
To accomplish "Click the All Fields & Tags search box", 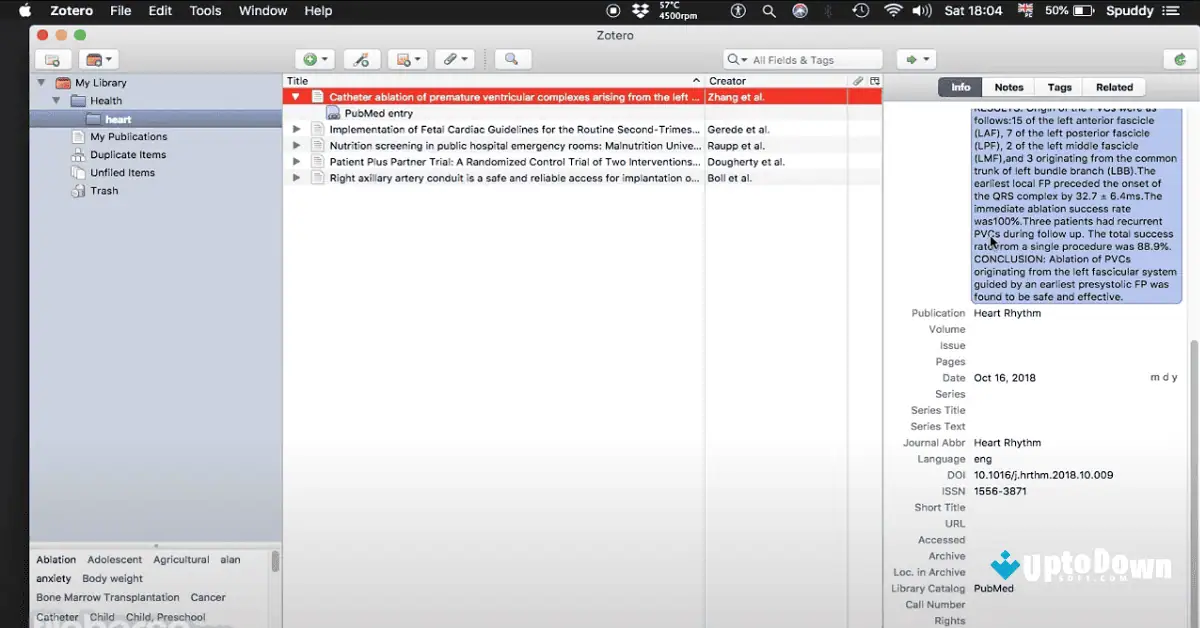I will [800, 59].
